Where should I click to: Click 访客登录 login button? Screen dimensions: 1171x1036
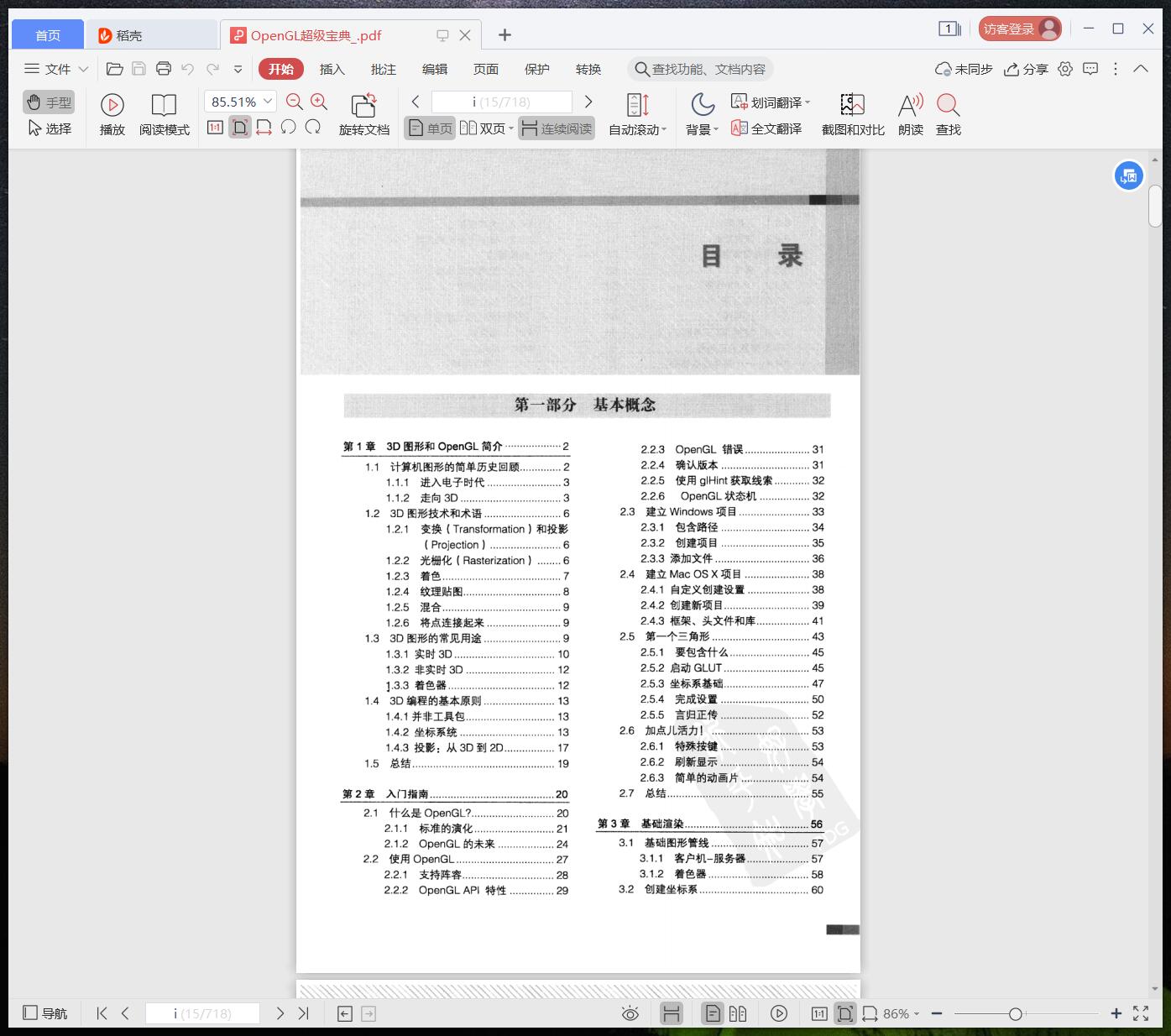(1020, 29)
